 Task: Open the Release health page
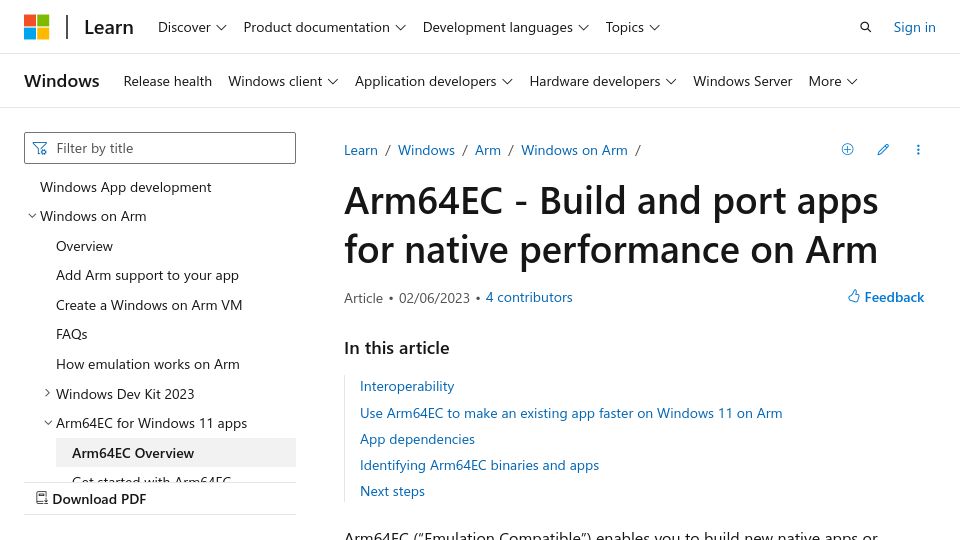(168, 81)
